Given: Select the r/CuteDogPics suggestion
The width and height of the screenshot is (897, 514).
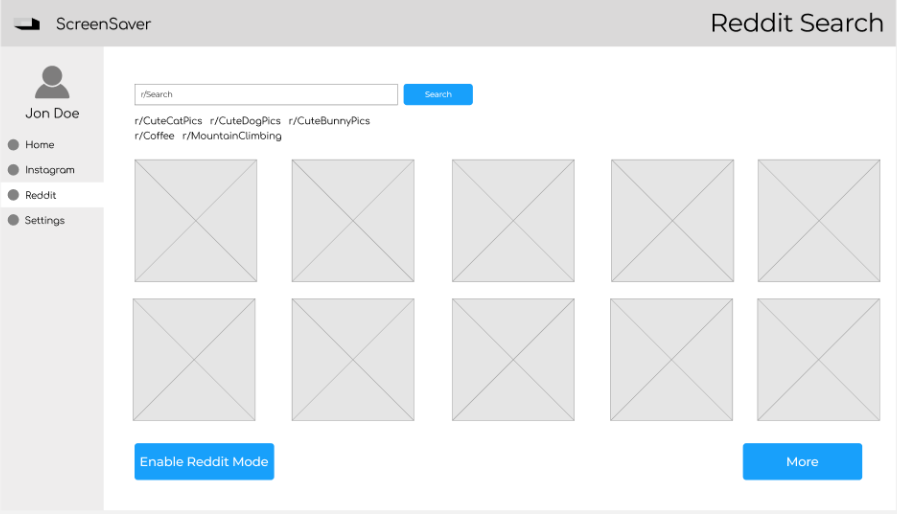Looking at the screenshot, I should point(245,121).
